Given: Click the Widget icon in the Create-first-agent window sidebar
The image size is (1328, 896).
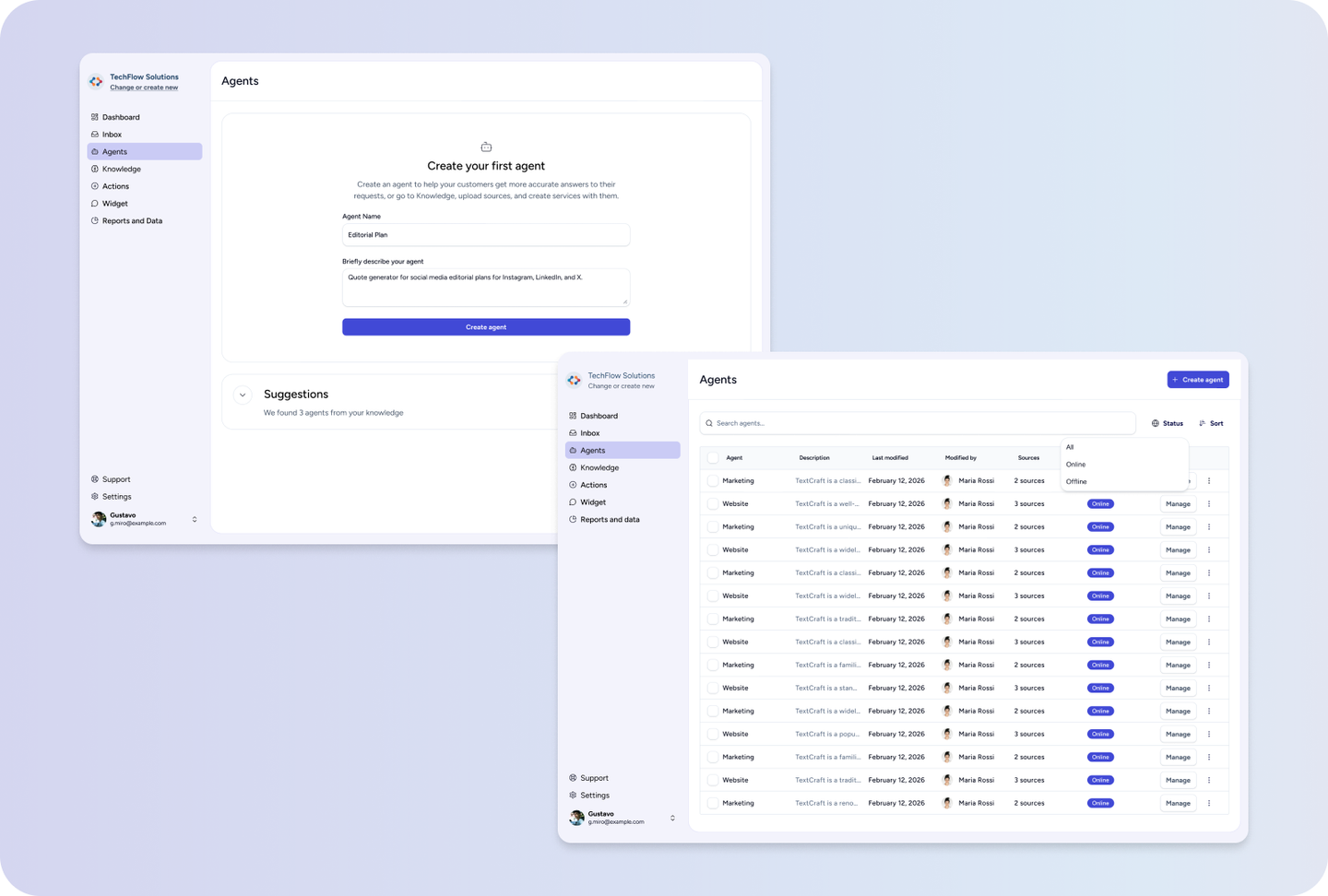Looking at the screenshot, I should click(95, 204).
